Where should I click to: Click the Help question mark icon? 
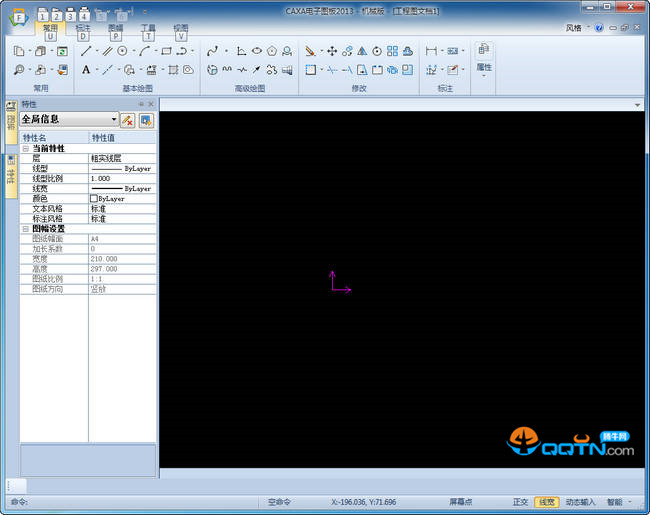click(x=598, y=28)
